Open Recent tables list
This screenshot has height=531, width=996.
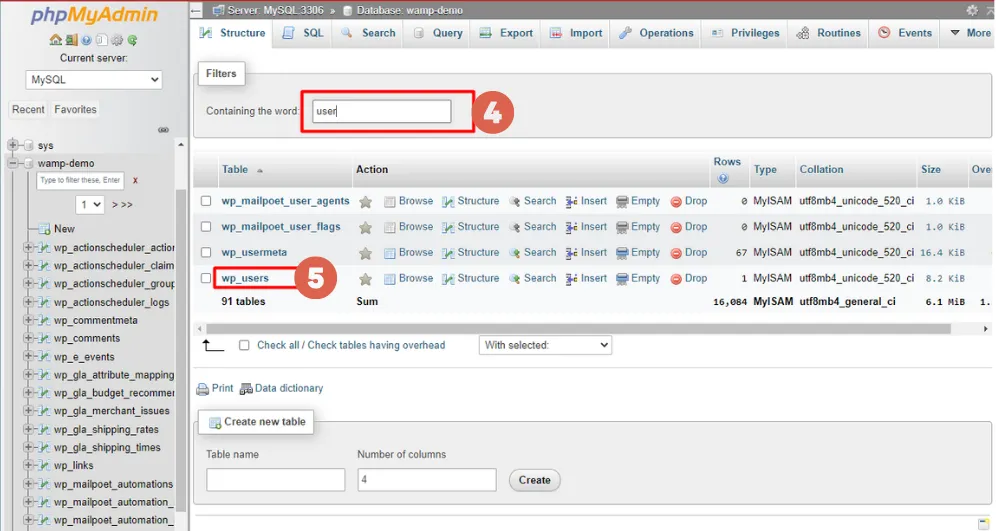point(29,109)
